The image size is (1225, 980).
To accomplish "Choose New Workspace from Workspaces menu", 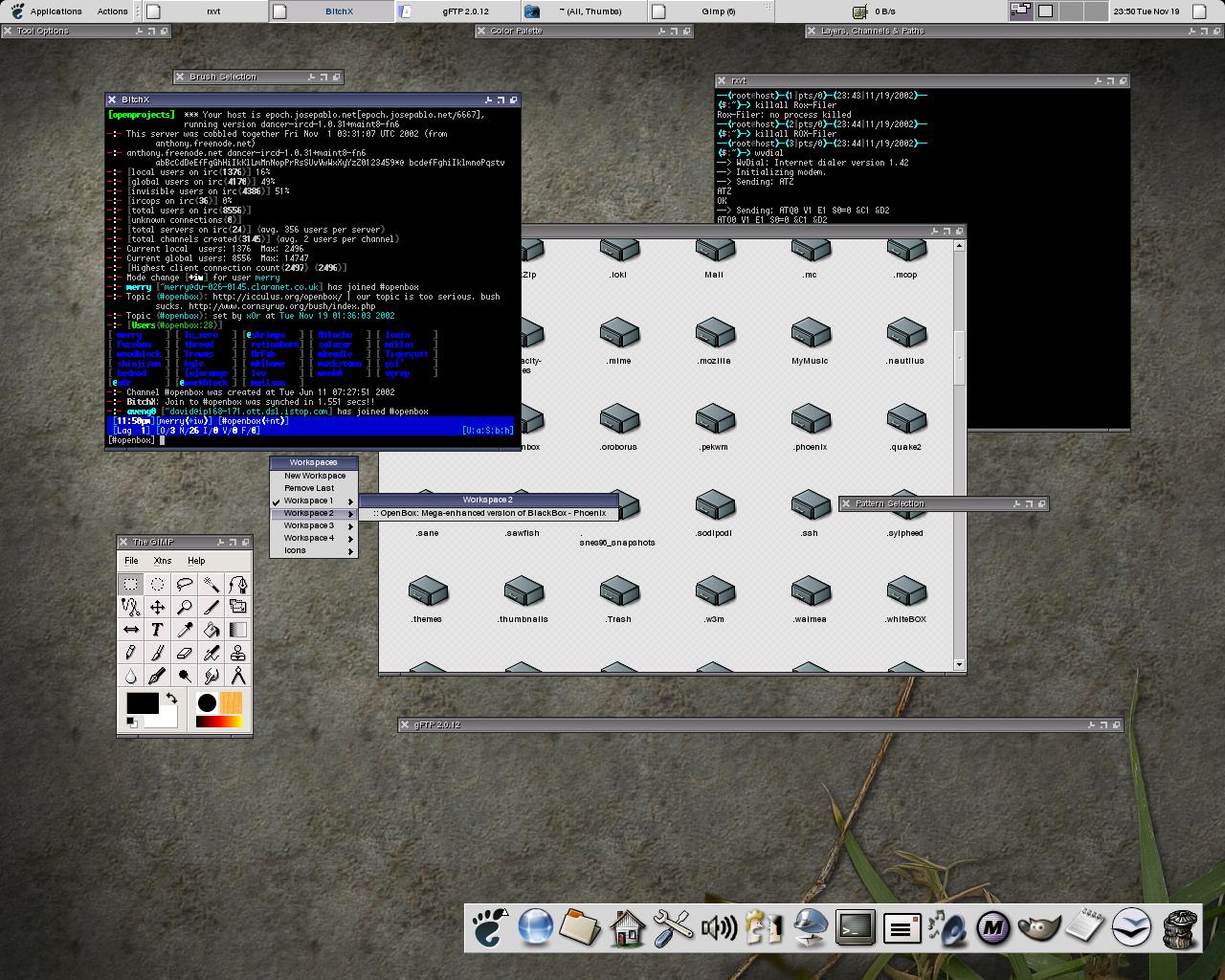I will coord(313,476).
